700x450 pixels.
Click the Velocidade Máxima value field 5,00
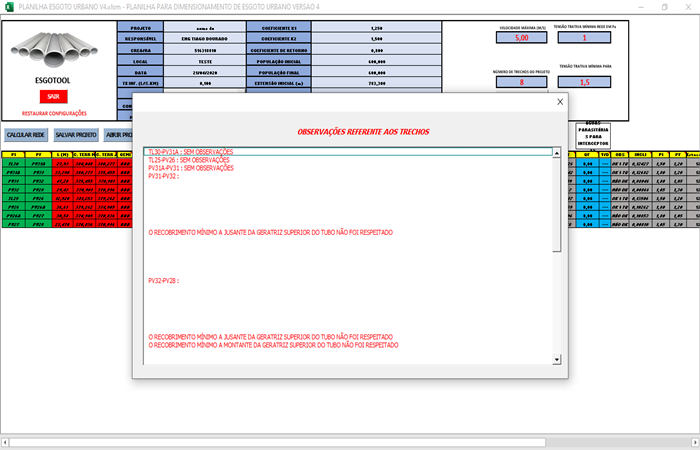point(521,38)
